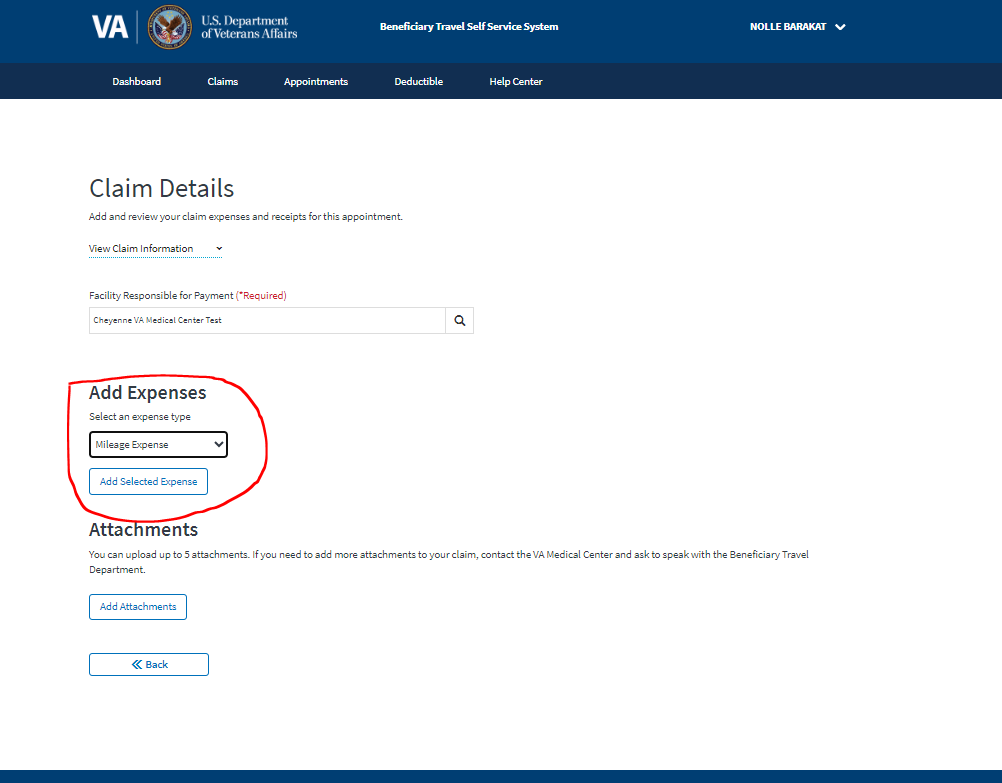Click the facility search magnifying glass icon

click(x=460, y=321)
